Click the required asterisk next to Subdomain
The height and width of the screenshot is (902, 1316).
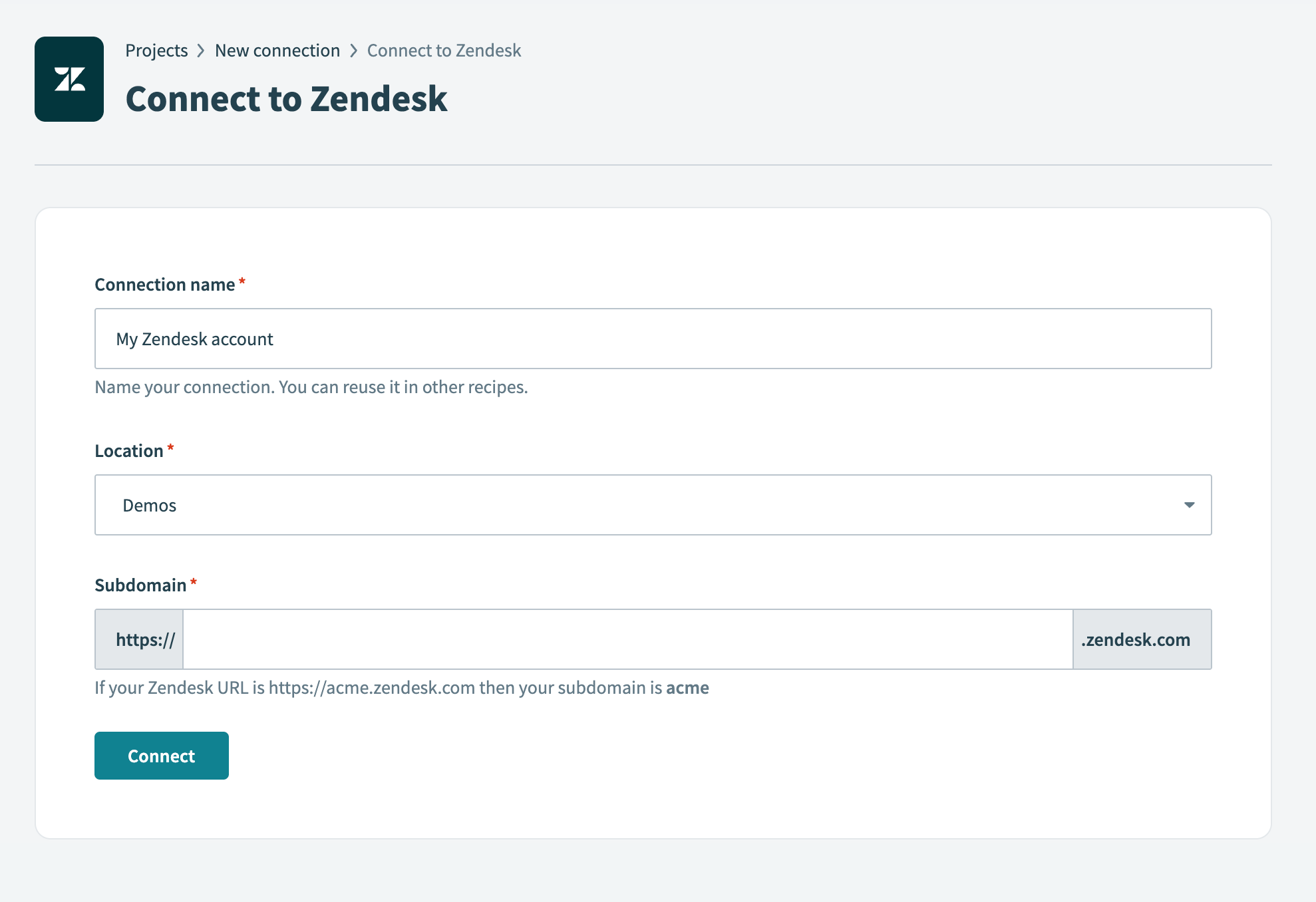(x=194, y=582)
